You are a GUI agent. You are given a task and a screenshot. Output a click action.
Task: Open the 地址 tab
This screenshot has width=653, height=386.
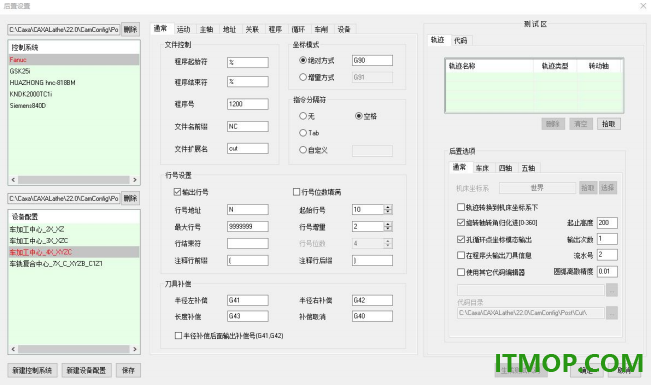229,29
